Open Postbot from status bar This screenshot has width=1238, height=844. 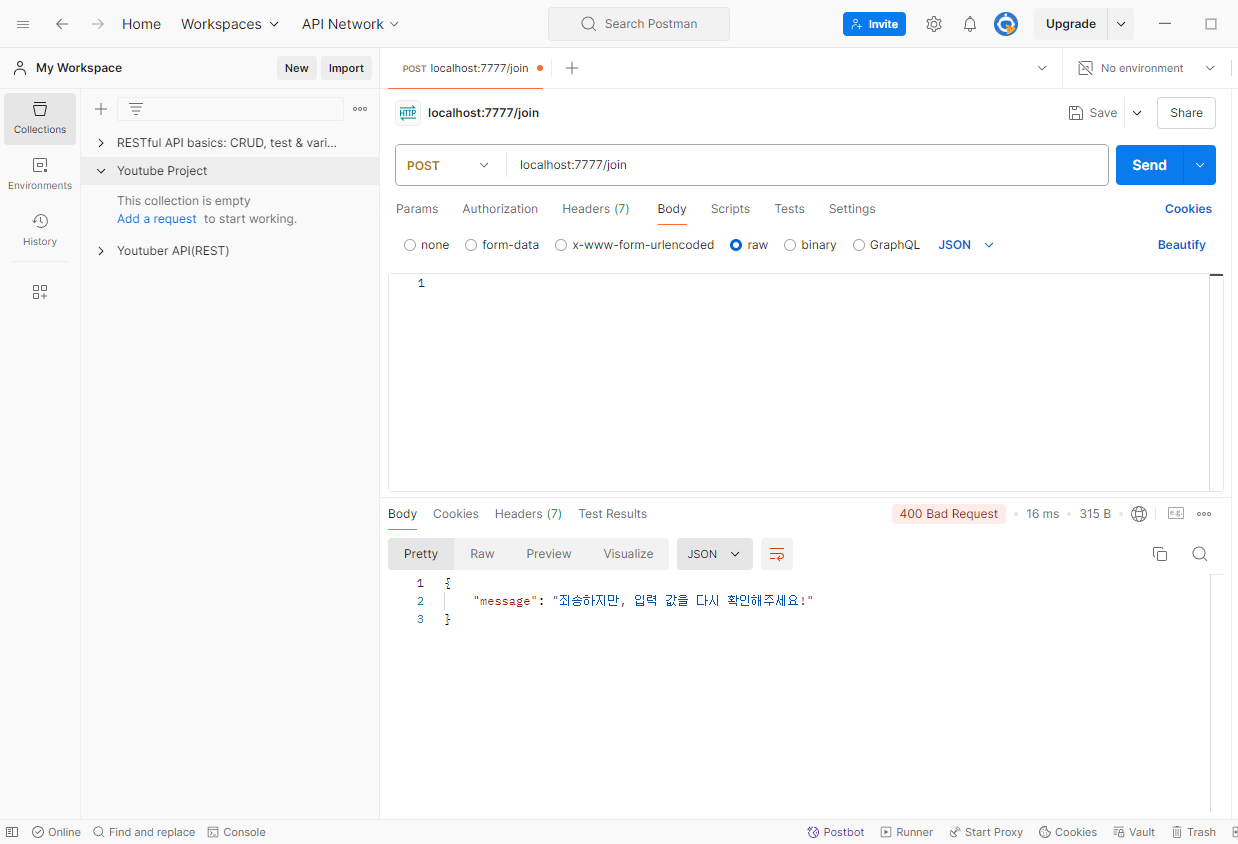click(836, 832)
